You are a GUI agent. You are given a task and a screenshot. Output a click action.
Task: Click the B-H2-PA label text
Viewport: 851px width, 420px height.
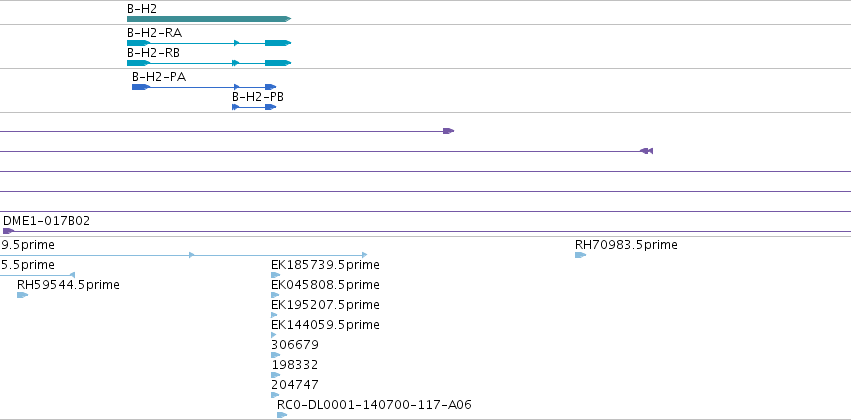pos(159,77)
